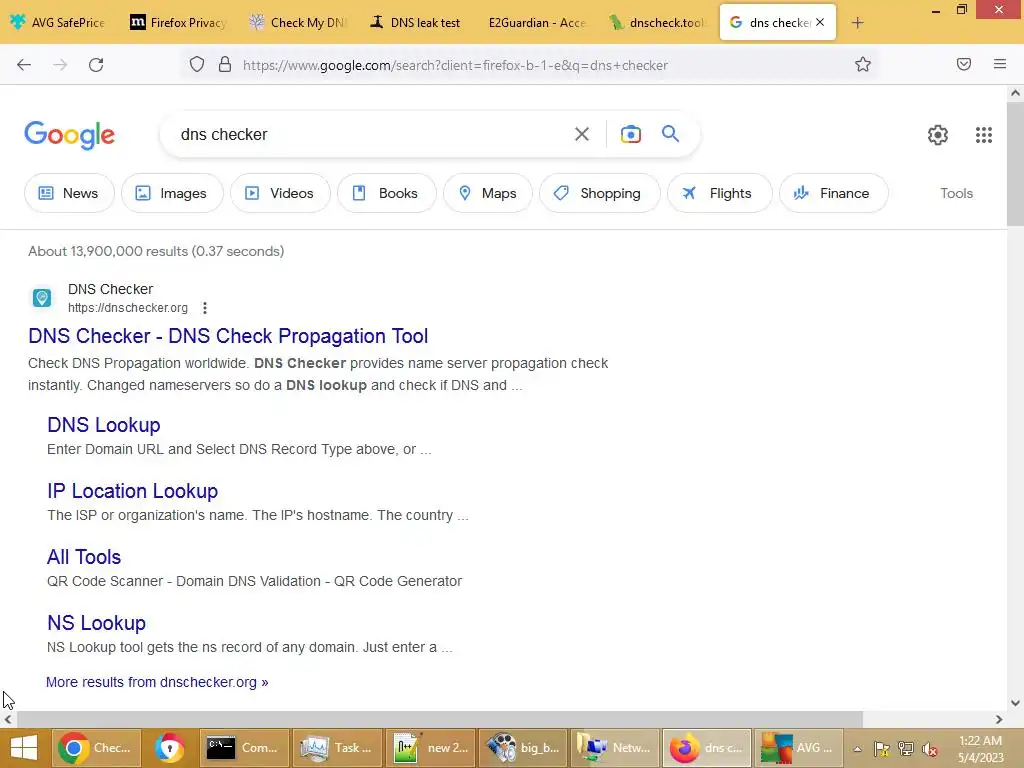Open Notepad++ new 2 taskbar window

[430, 748]
